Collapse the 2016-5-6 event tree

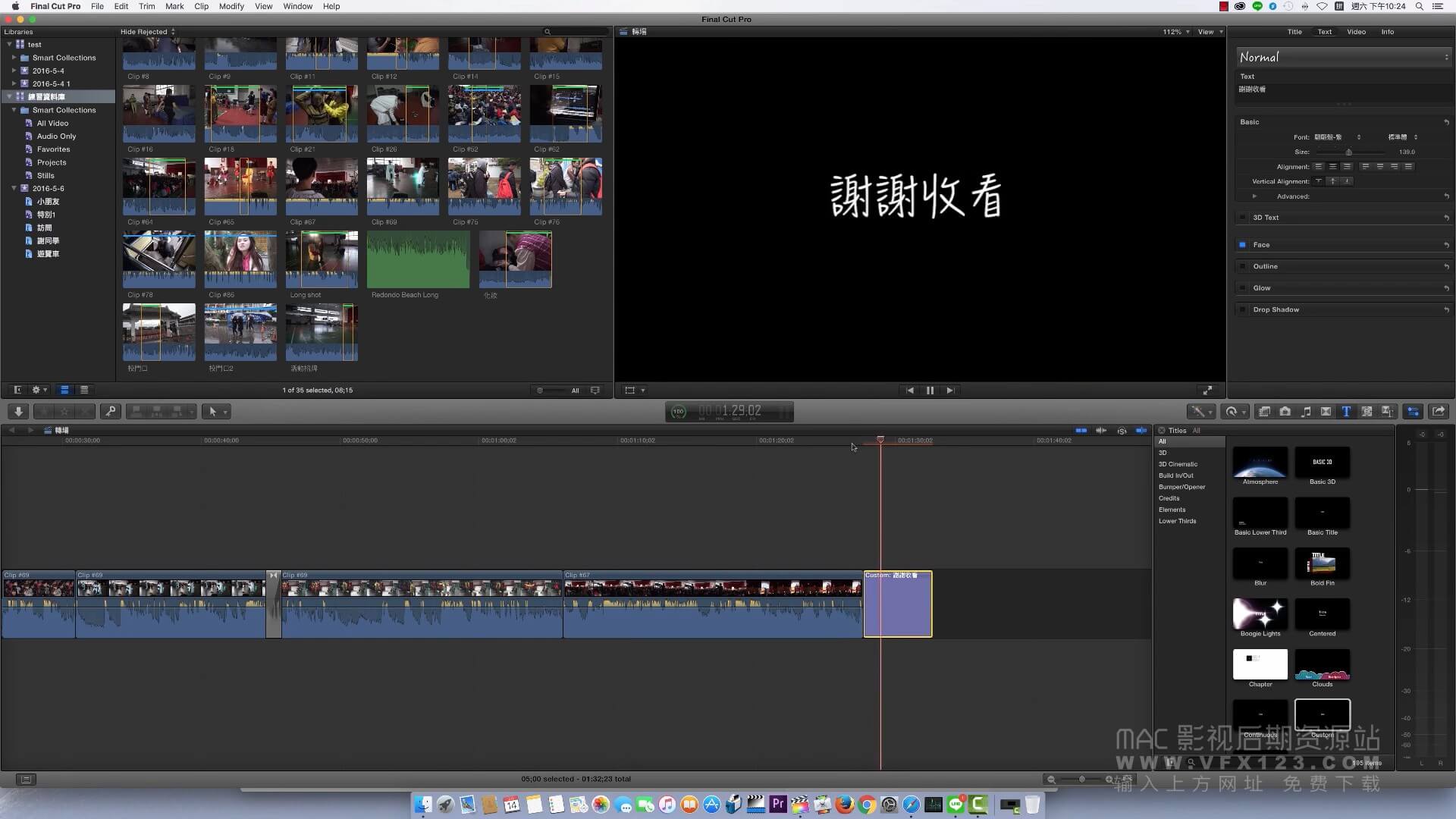14,188
